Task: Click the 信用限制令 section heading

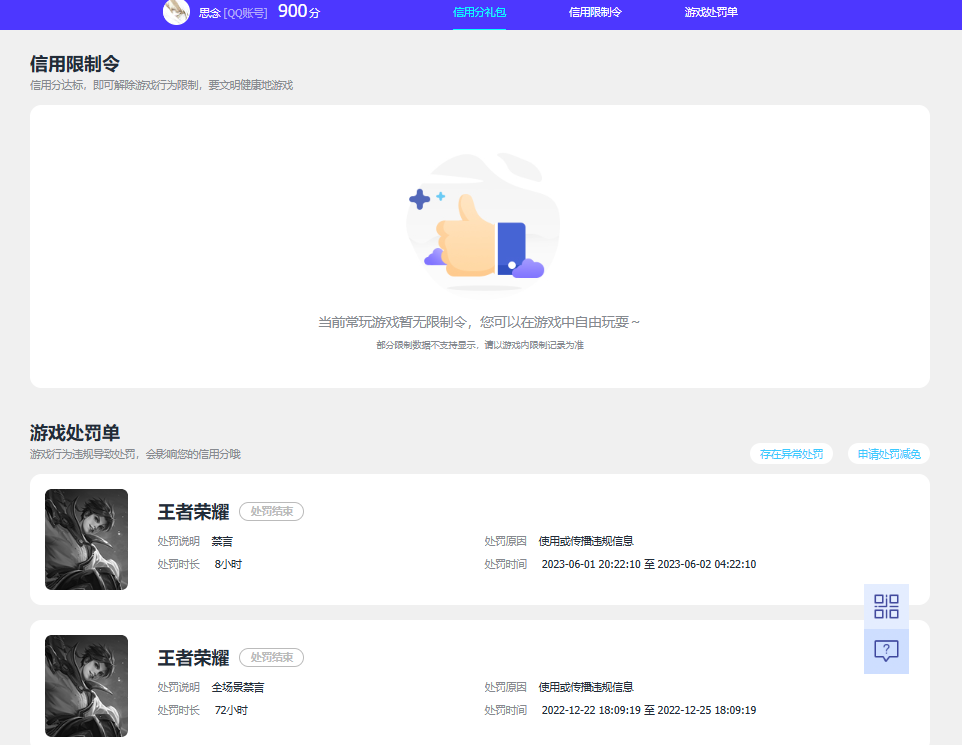Action: pos(75,64)
